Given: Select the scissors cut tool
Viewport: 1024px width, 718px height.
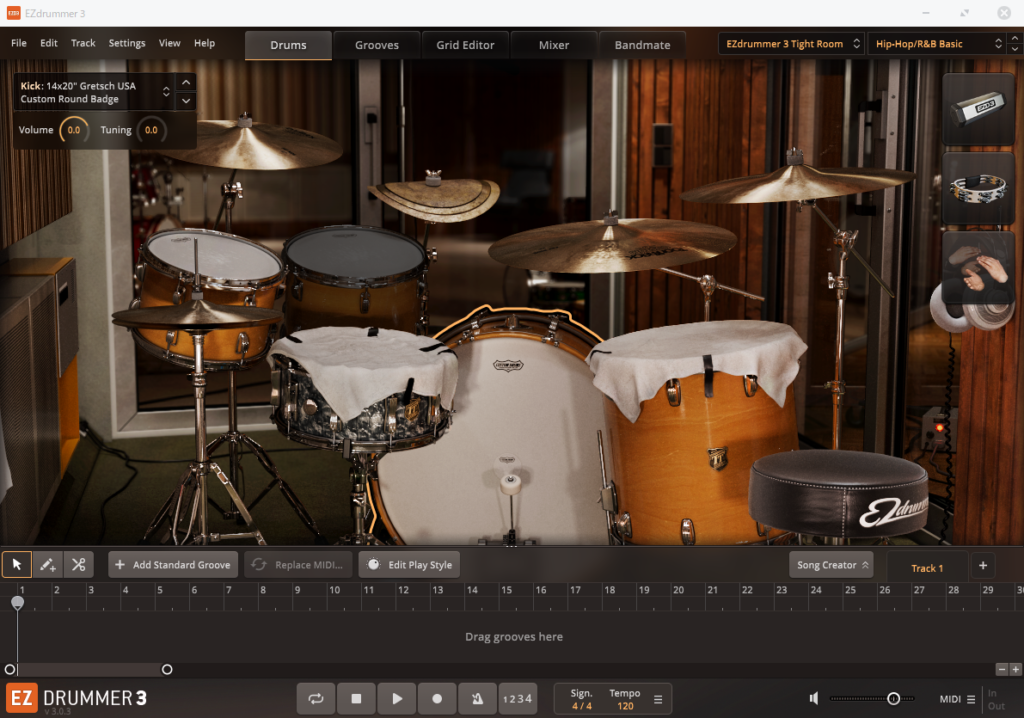Looking at the screenshot, I should tap(78, 565).
